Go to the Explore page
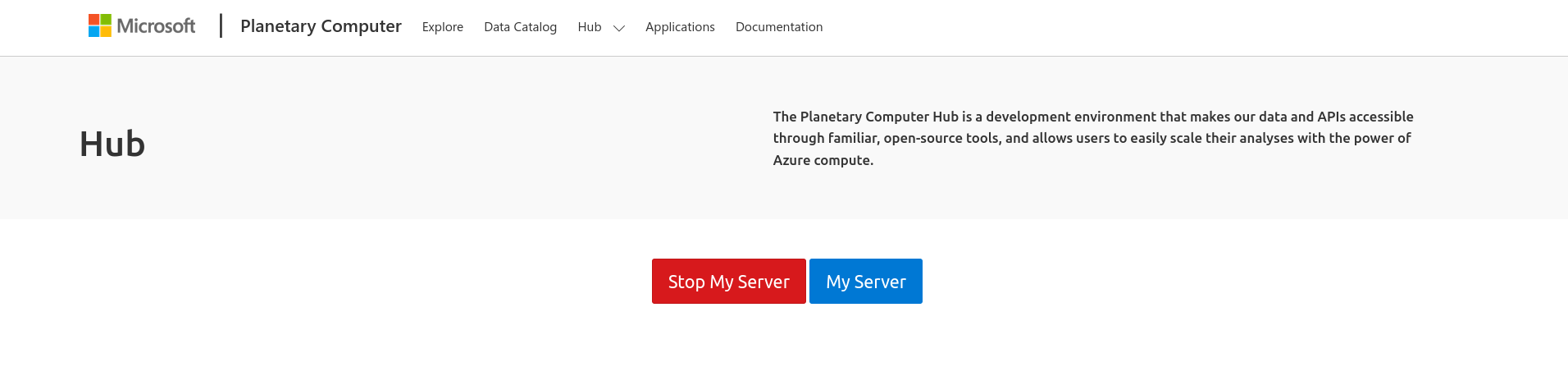Screen dimensions: 1568x367 click(443, 27)
